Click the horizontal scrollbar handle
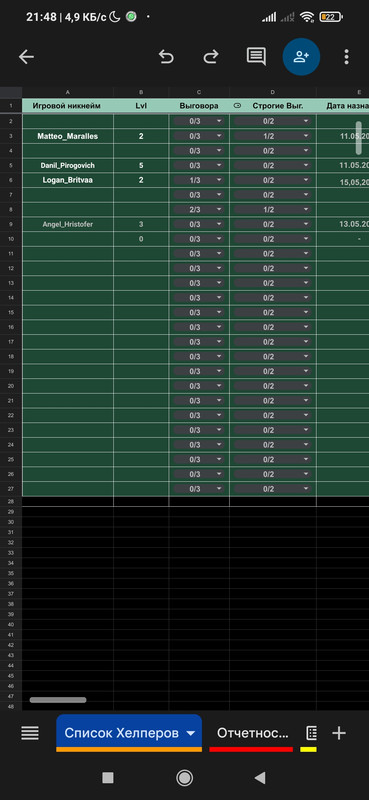 click(x=58, y=700)
